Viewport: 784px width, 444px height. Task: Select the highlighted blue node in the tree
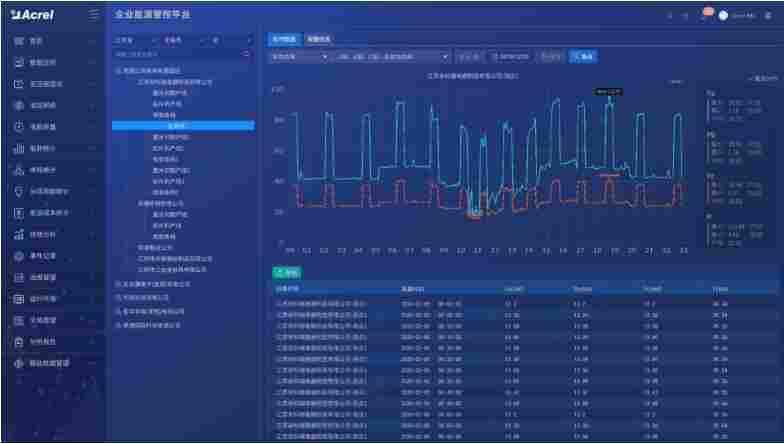pyautogui.click(x=182, y=126)
